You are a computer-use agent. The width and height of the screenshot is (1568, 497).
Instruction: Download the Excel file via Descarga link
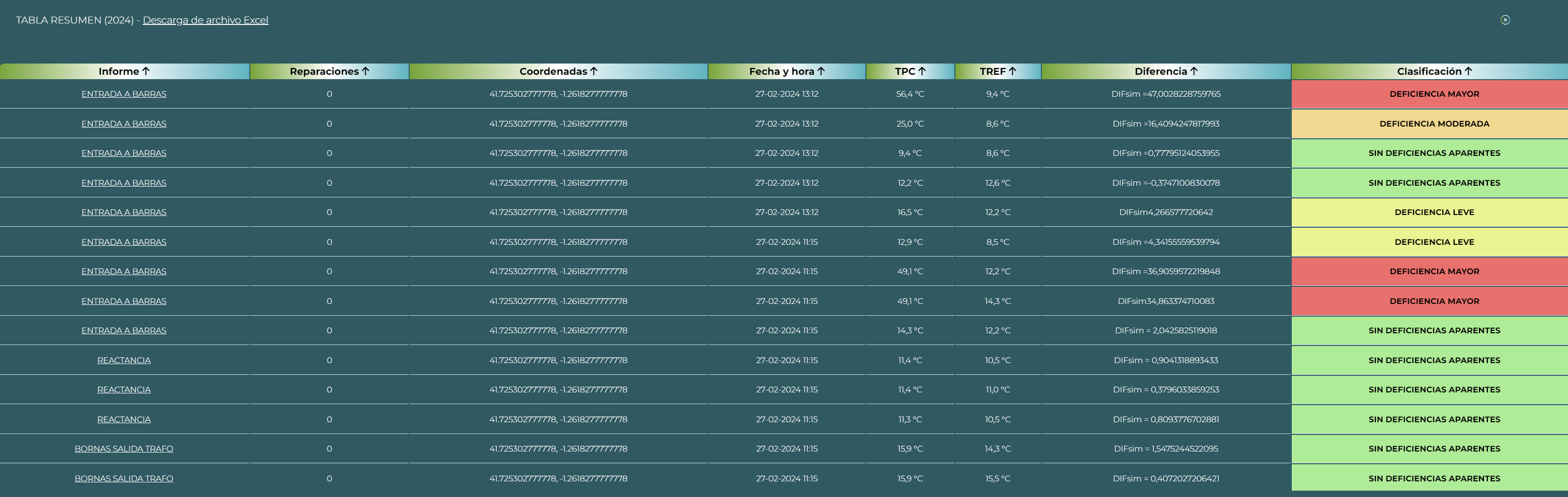point(205,20)
